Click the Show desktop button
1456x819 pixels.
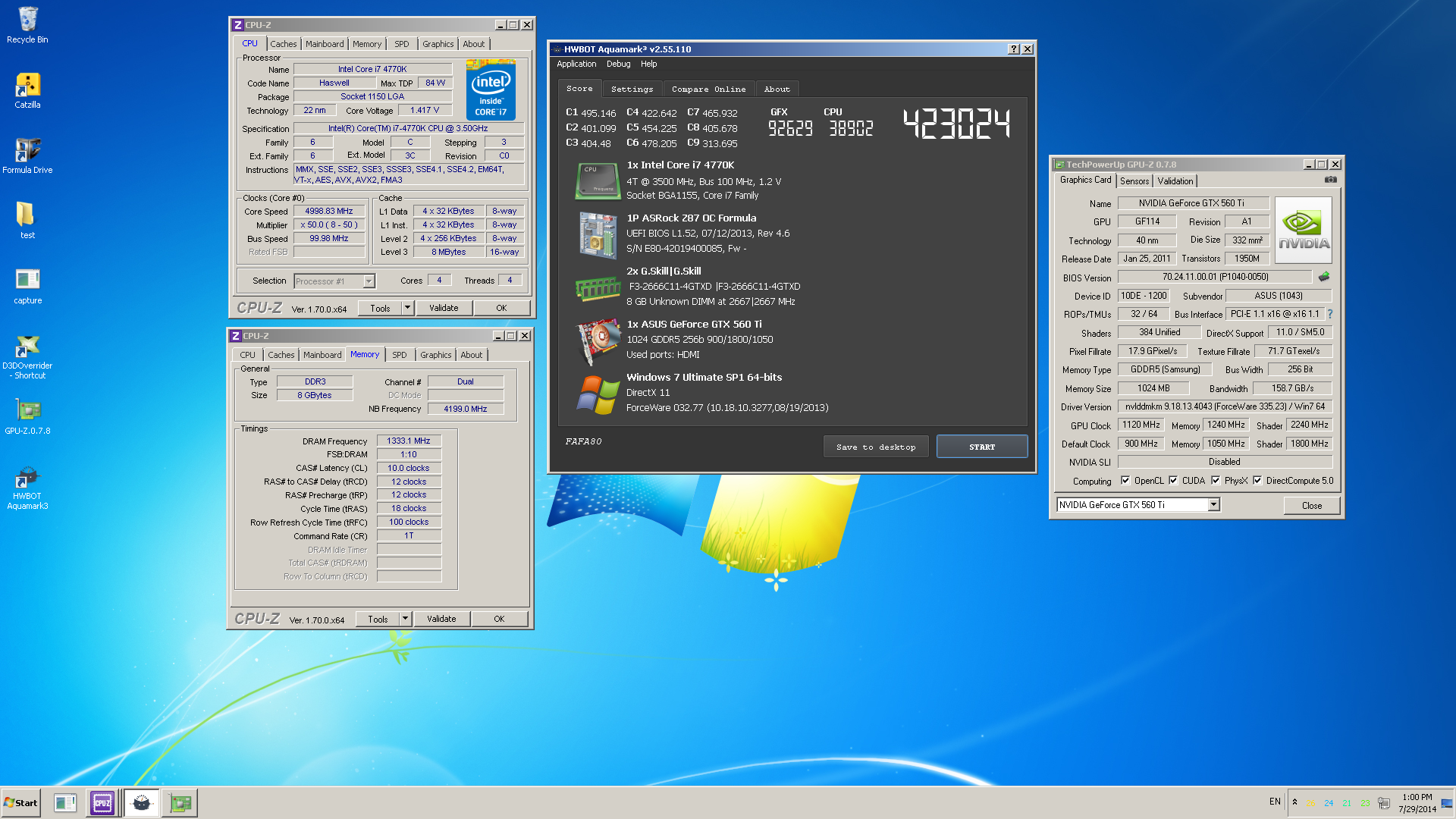click(x=1448, y=803)
